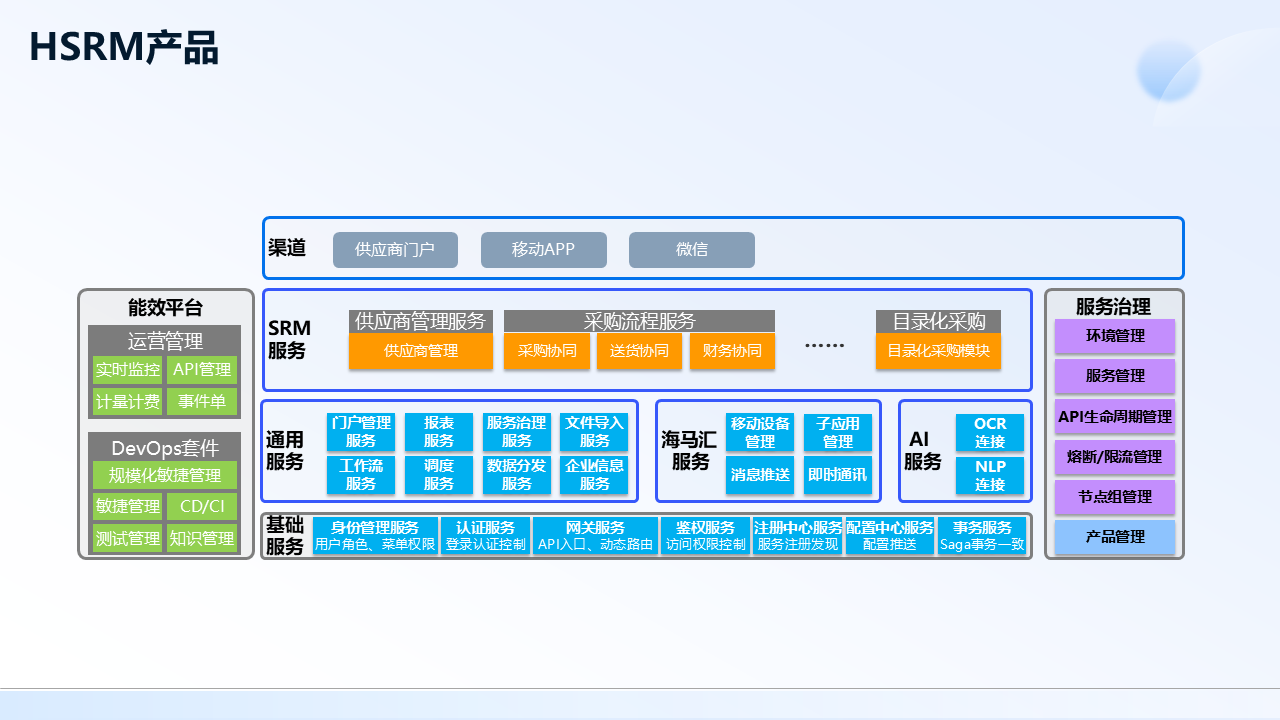Select the 环境管理 purple block
The height and width of the screenshot is (720, 1280).
pyautogui.click(x=1115, y=336)
